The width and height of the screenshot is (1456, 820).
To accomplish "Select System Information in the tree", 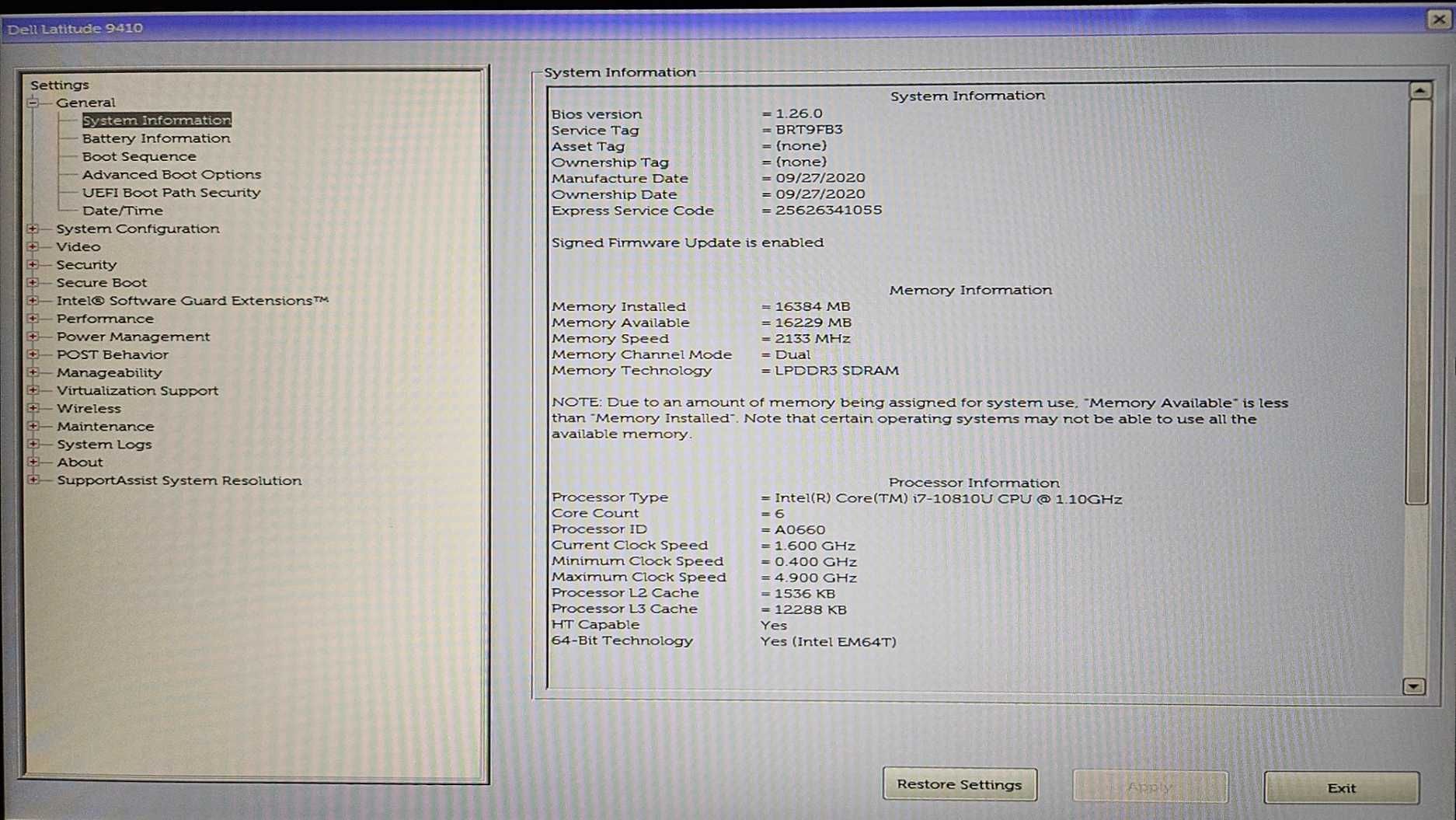I will pyautogui.click(x=157, y=120).
